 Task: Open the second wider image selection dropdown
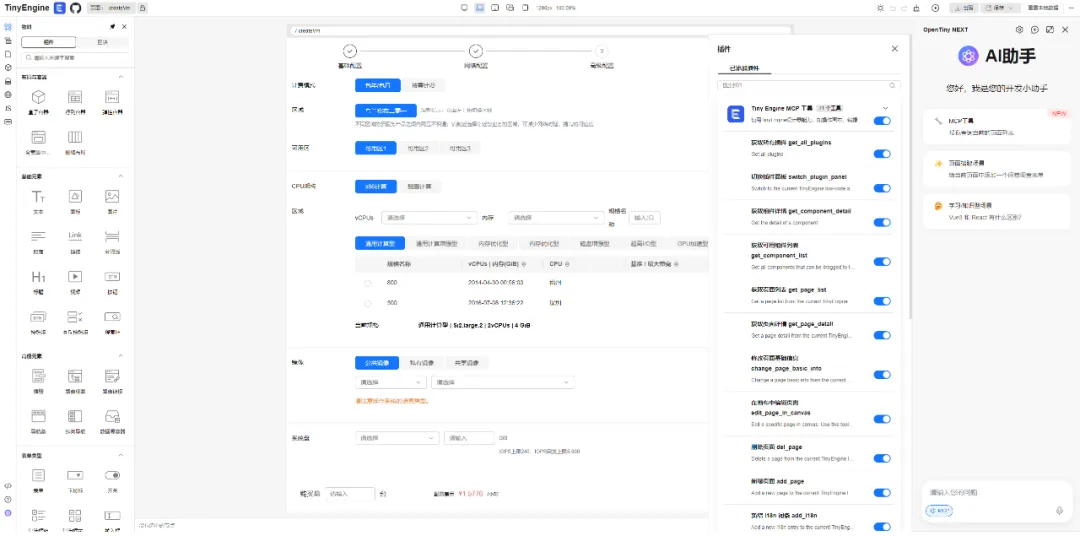pyautogui.click(x=503, y=382)
